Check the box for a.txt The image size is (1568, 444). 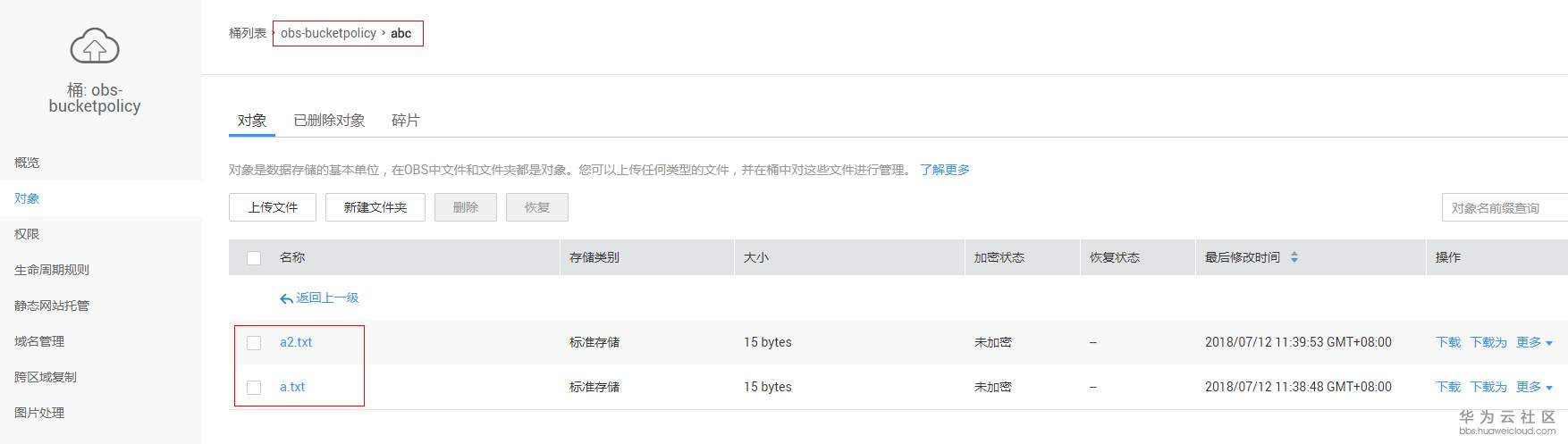click(254, 388)
